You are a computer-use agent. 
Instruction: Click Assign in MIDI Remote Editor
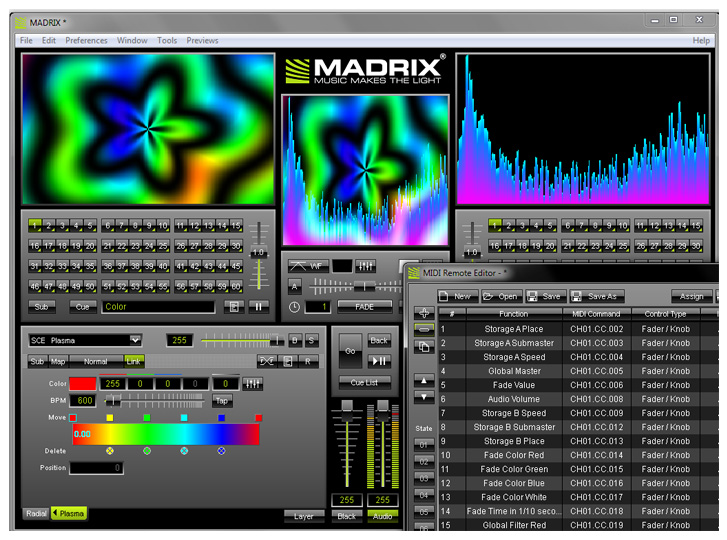[692, 296]
